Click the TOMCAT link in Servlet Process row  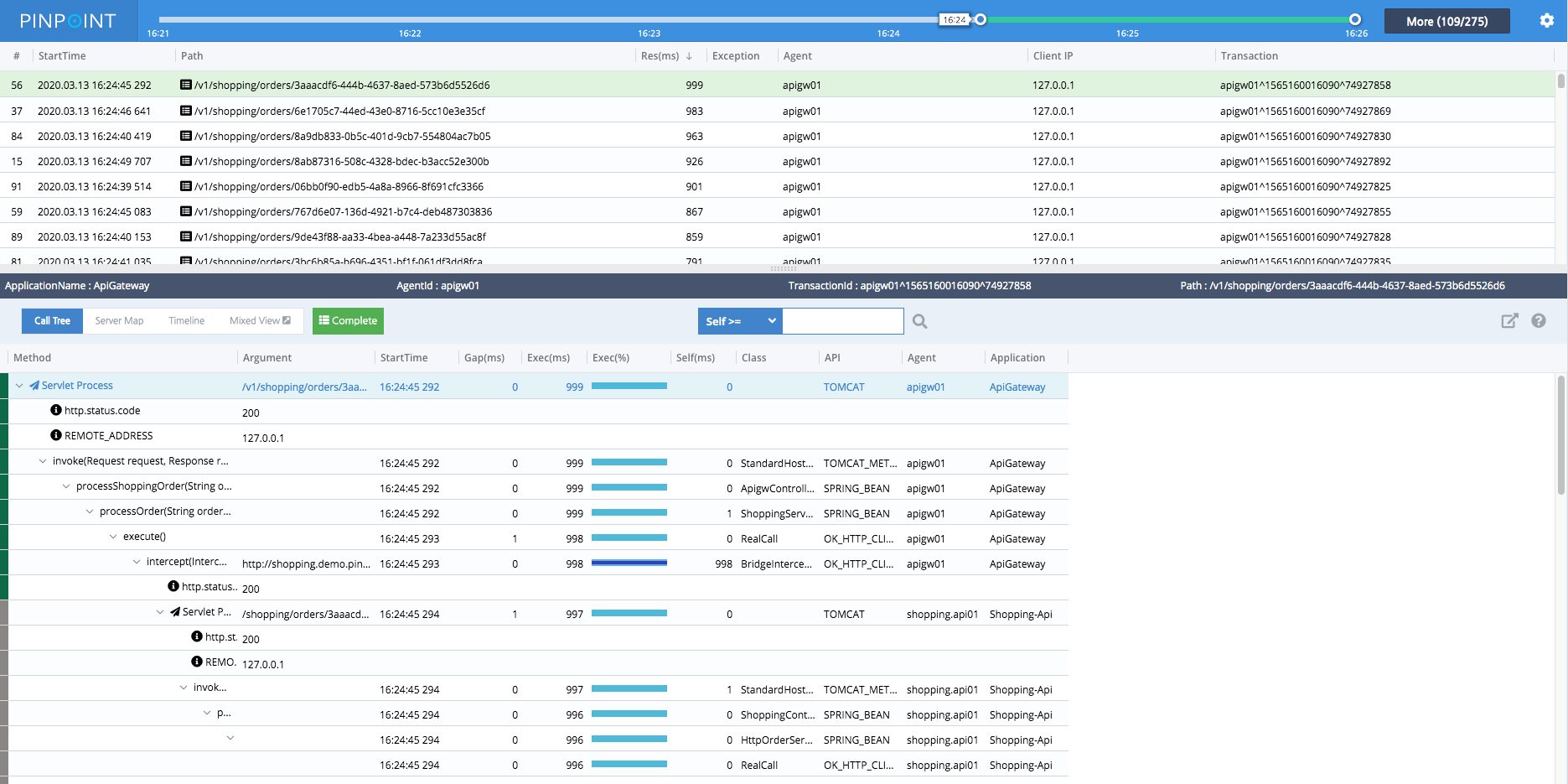pos(844,387)
